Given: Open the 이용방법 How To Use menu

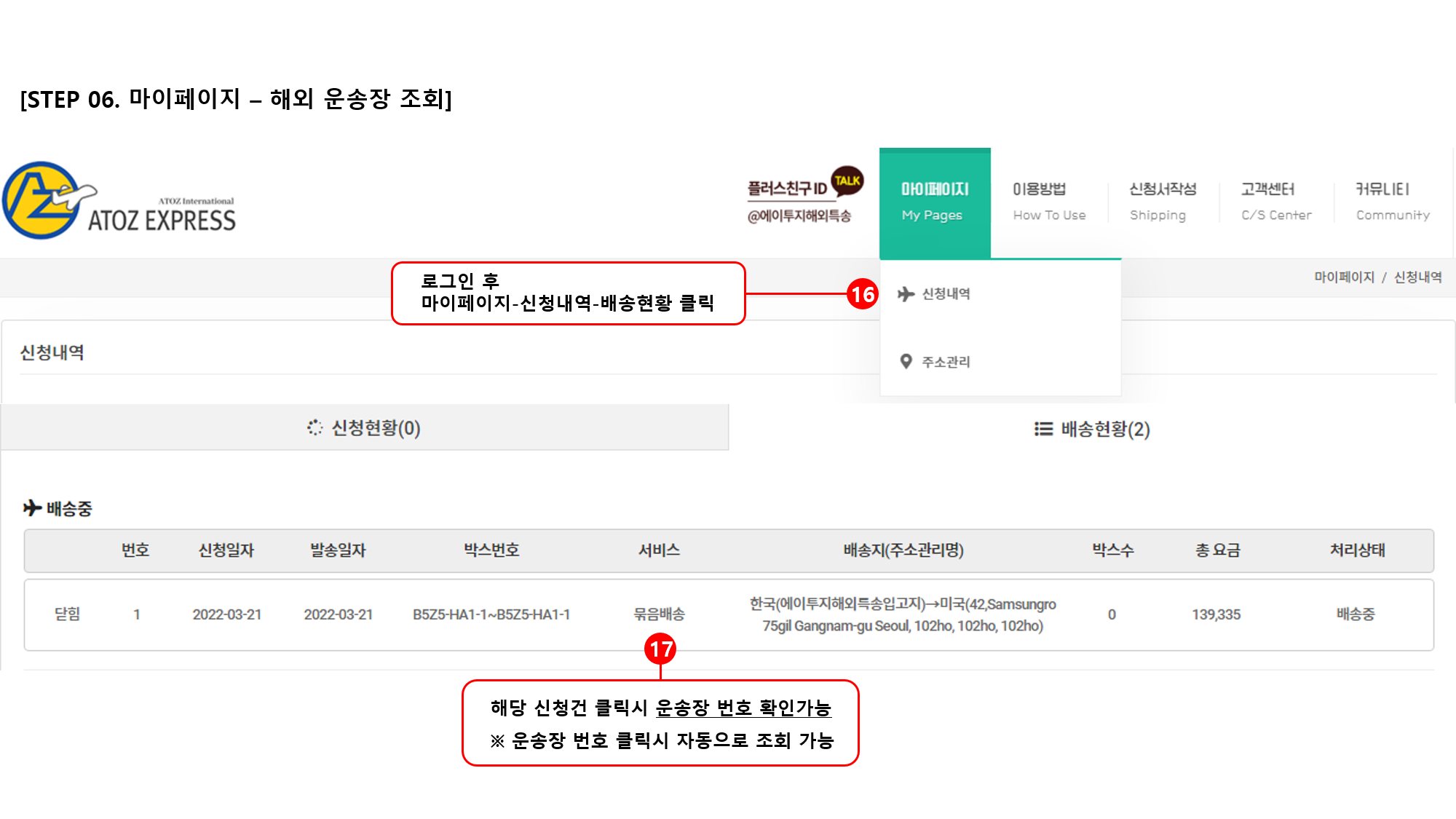Looking at the screenshot, I should 1048,202.
